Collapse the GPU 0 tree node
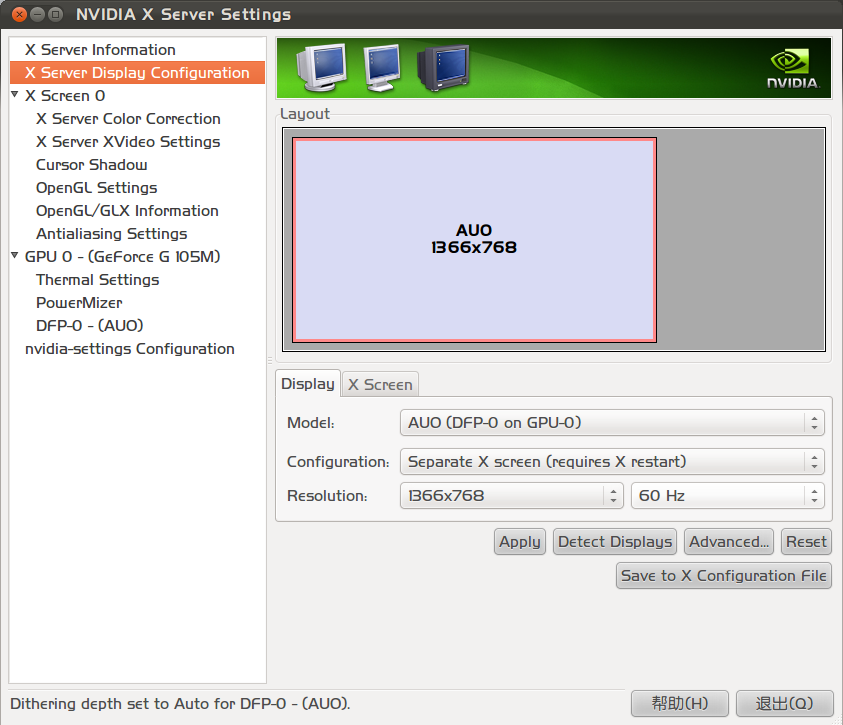The image size is (843, 725). point(15,256)
